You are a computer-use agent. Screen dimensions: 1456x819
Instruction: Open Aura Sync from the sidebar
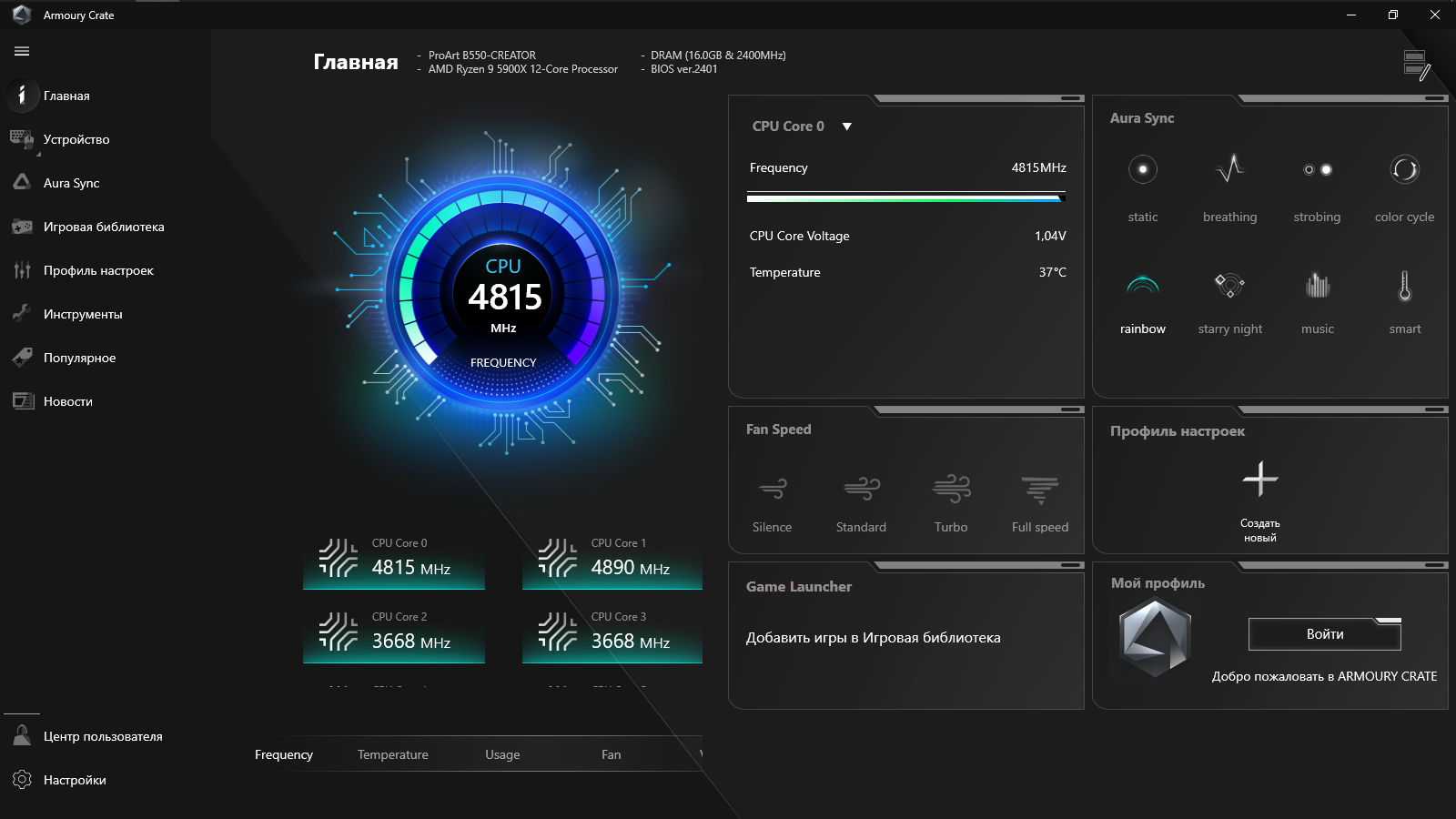[x=71, y=183]
